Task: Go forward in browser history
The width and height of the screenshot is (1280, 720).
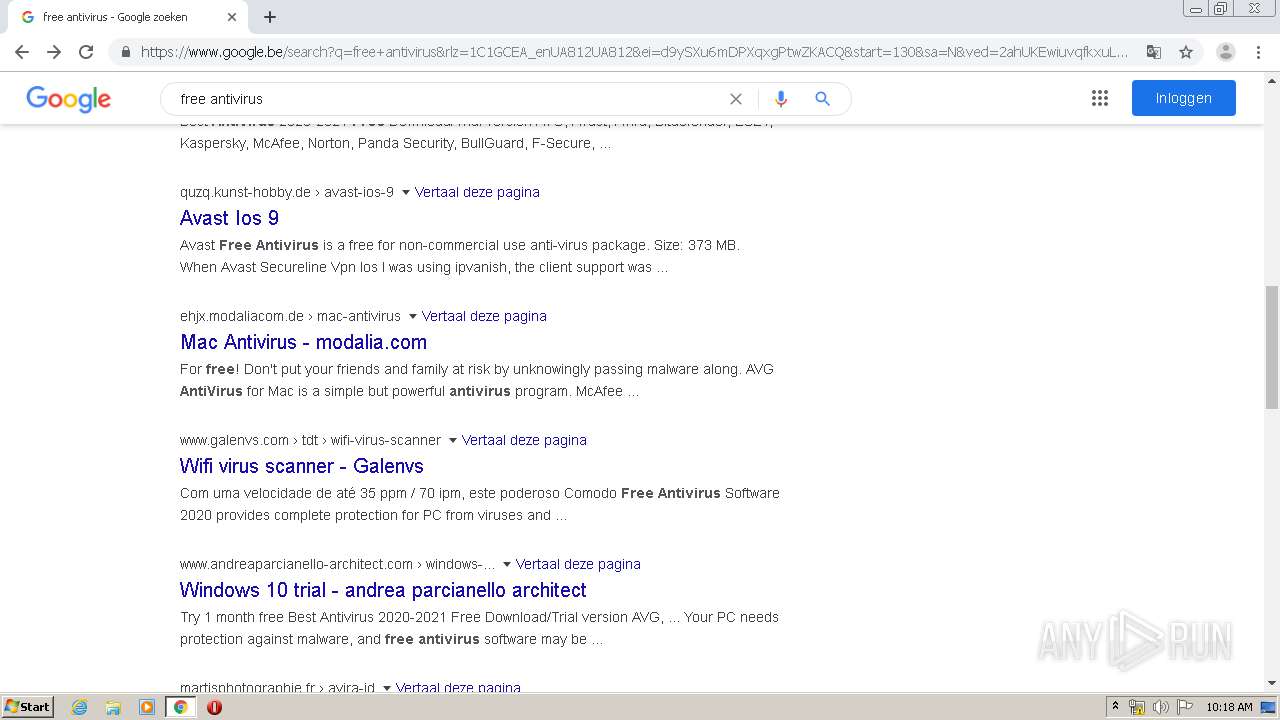Action: click(54, 52)
